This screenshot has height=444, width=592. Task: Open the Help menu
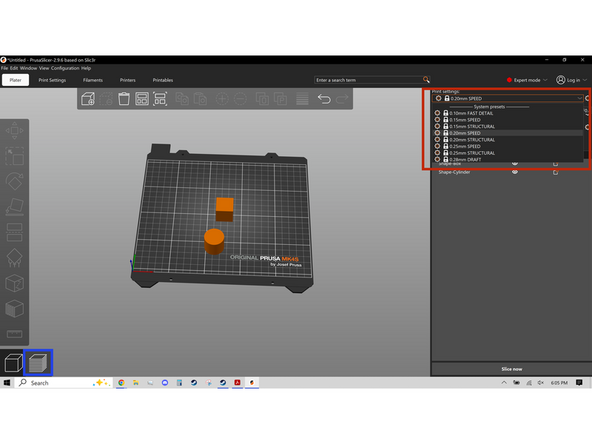tap(86, 68)
